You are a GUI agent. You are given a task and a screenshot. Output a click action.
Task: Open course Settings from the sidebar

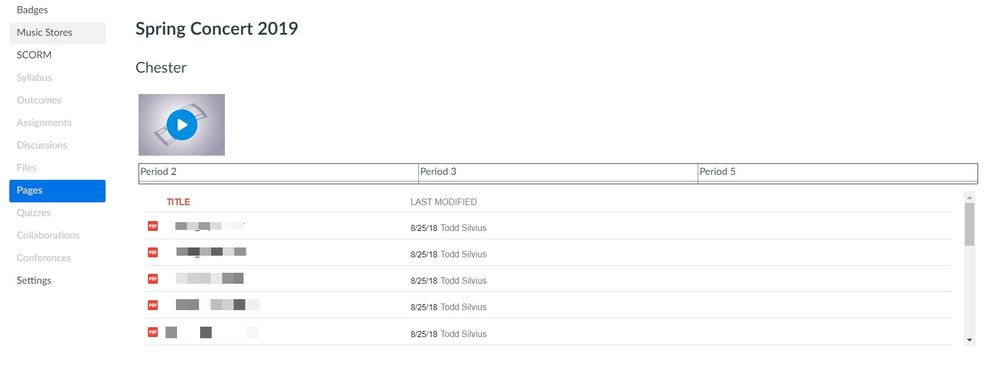tap(34, 281)
